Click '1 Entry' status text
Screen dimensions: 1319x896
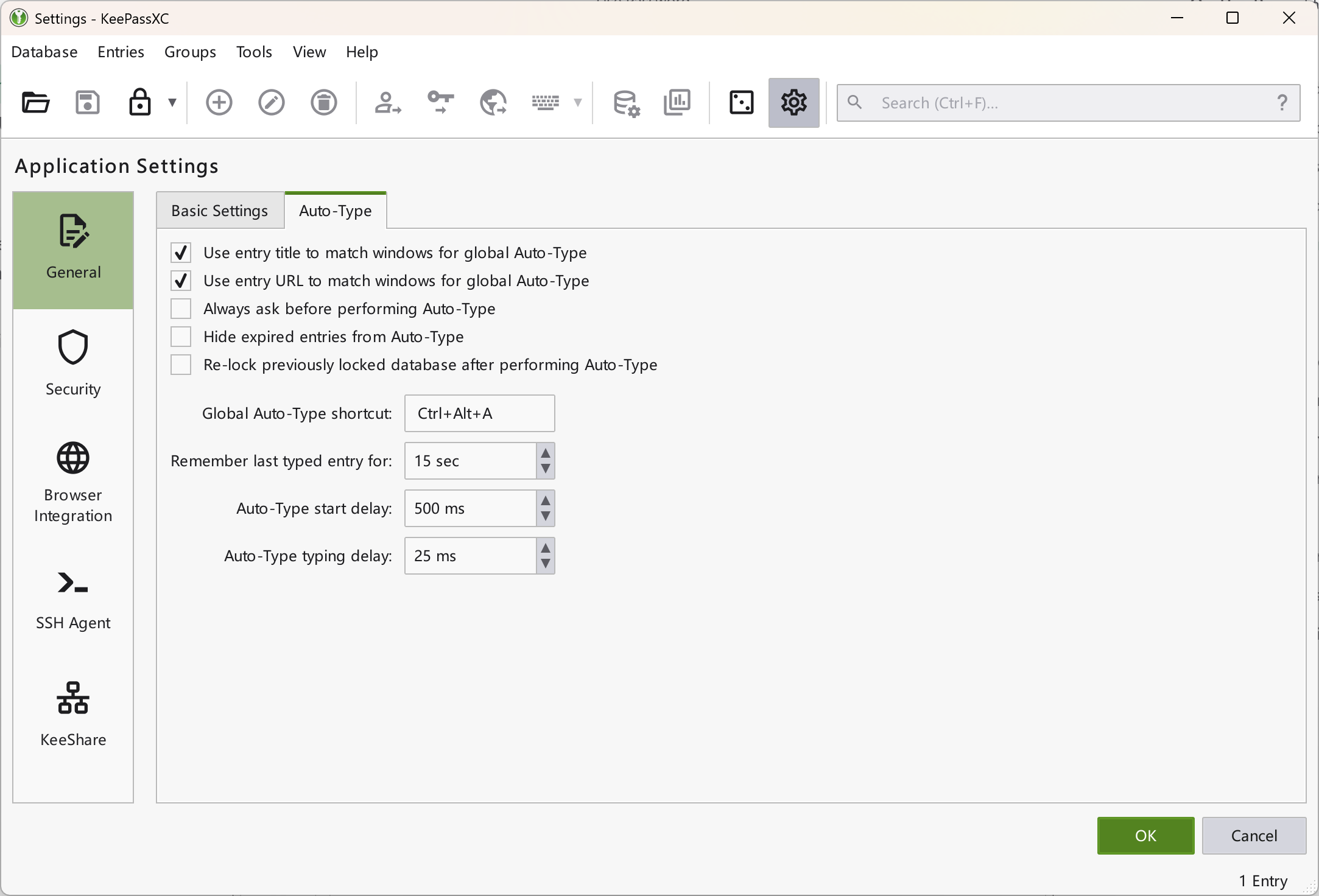pos(1263,881)
